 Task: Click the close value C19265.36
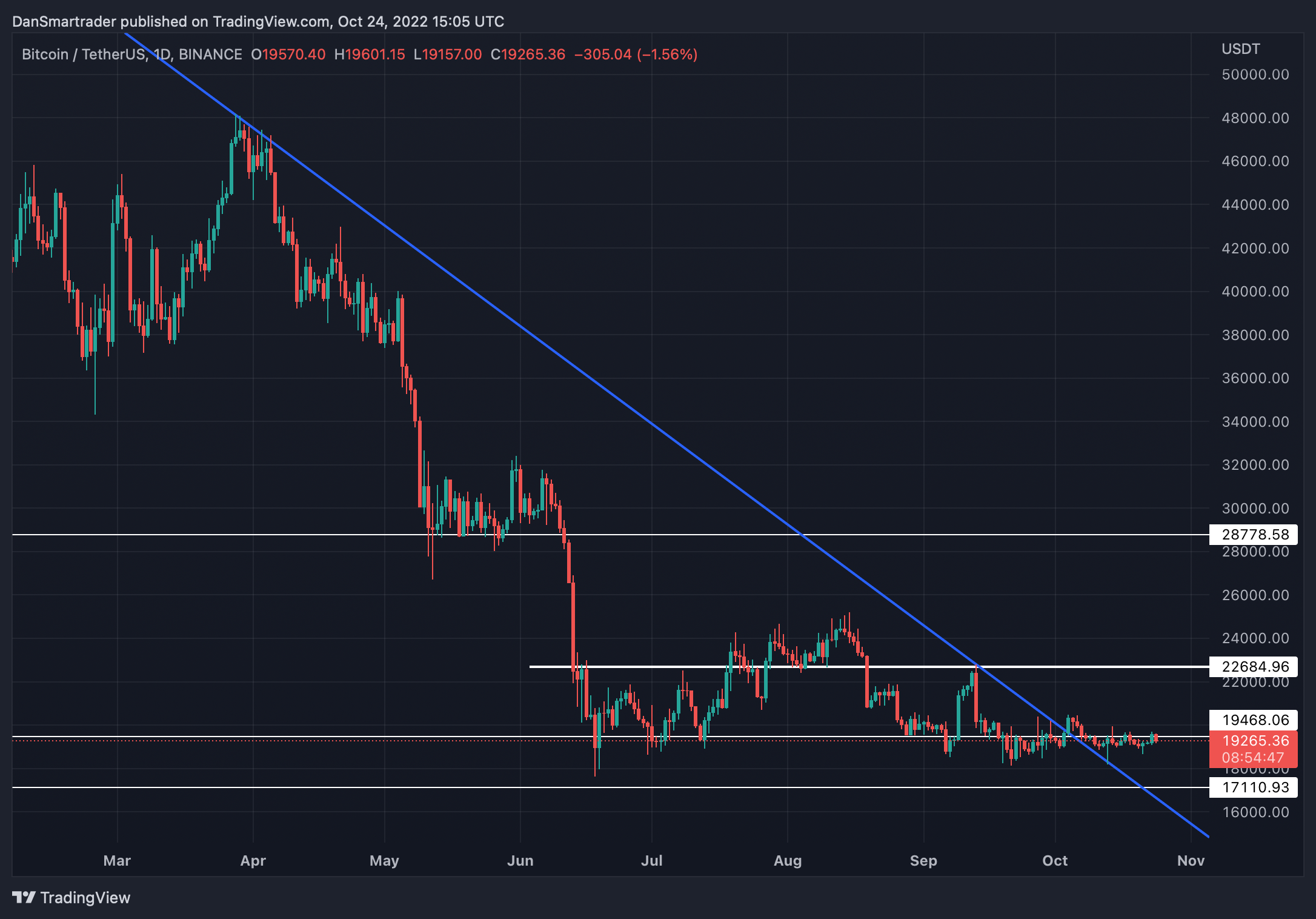[x=528, y=55]
